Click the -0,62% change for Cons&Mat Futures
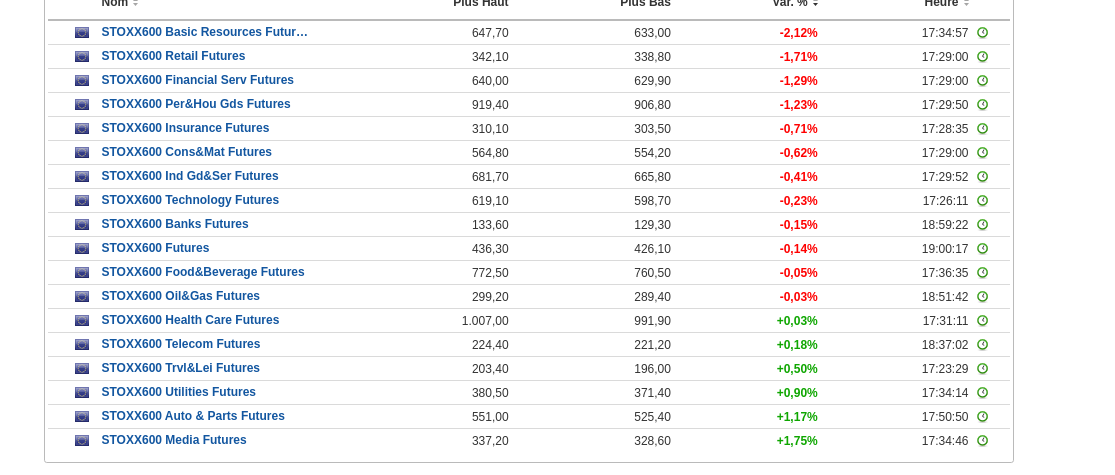This screenshot has width=1115, height=475. coord(798,153)
